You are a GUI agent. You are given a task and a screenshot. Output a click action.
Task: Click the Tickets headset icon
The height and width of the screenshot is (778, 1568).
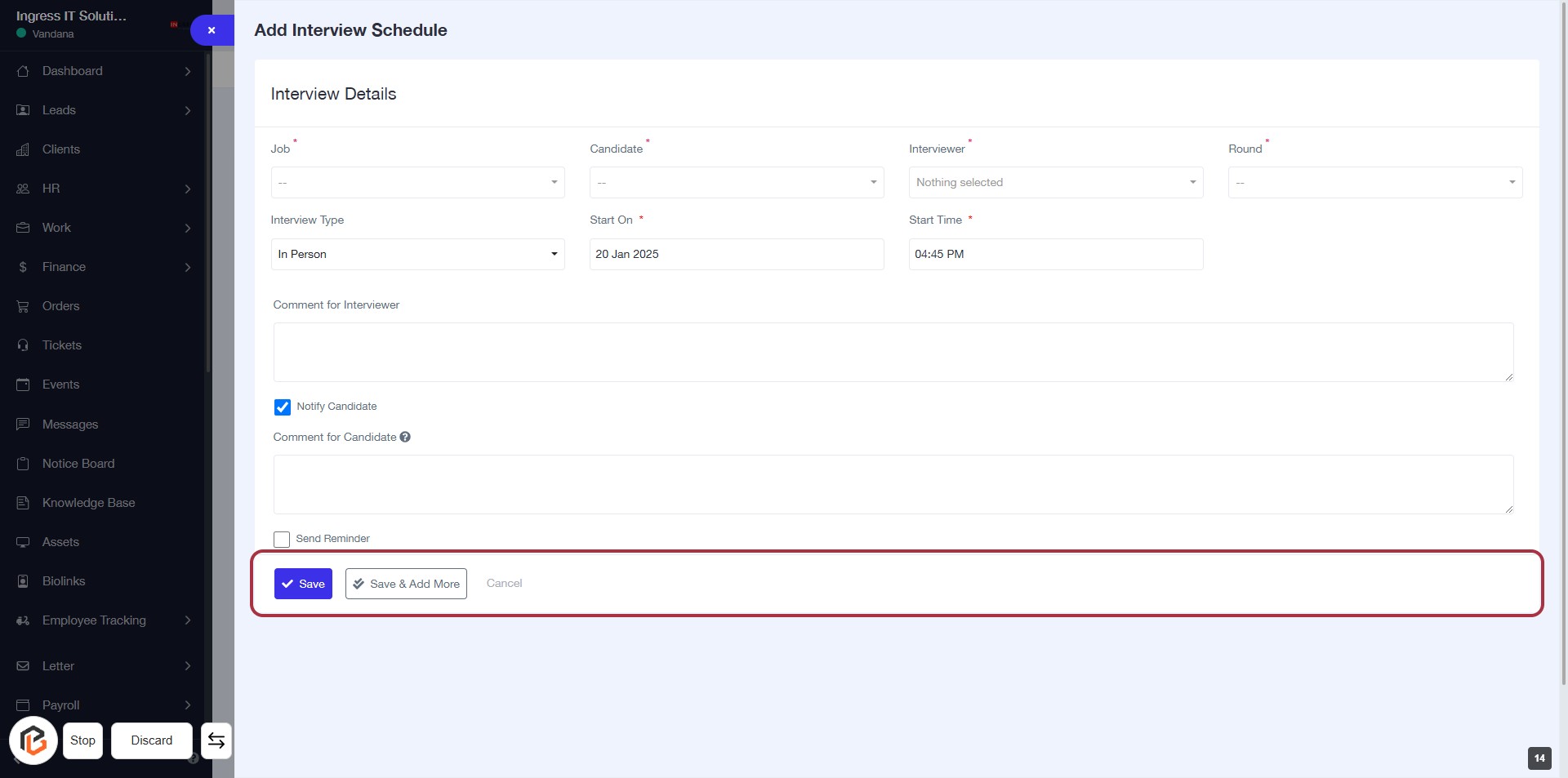pos(23,345)
